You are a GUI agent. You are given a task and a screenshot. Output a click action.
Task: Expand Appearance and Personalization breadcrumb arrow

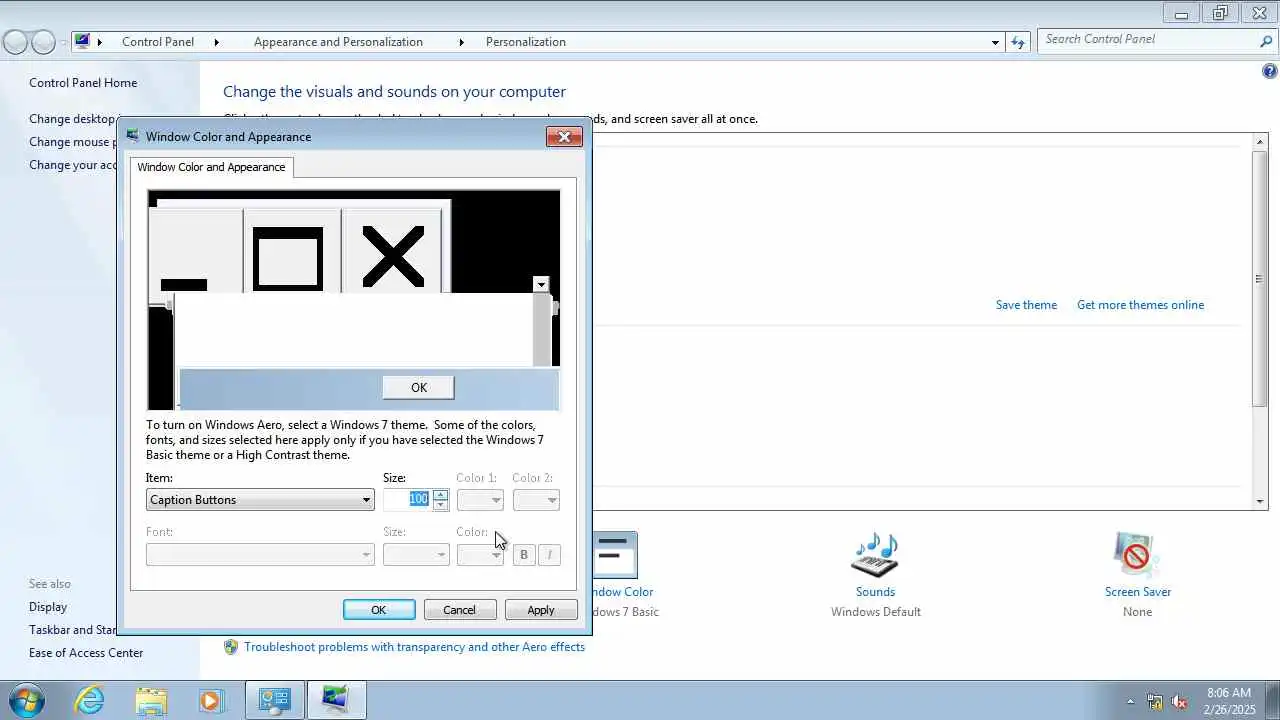click(461, 42)
